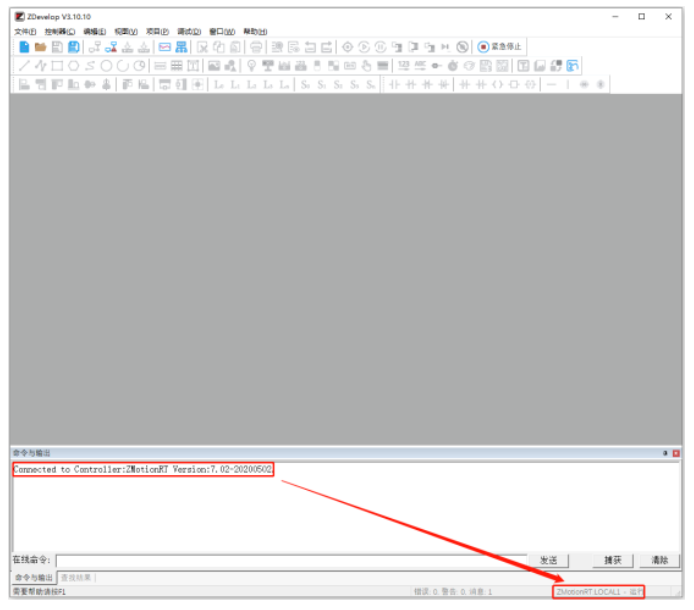Insert a ladder coil parentheses symbol
Image resolution: width=694 pixels, height=610 pixels.
coord(497,84)
